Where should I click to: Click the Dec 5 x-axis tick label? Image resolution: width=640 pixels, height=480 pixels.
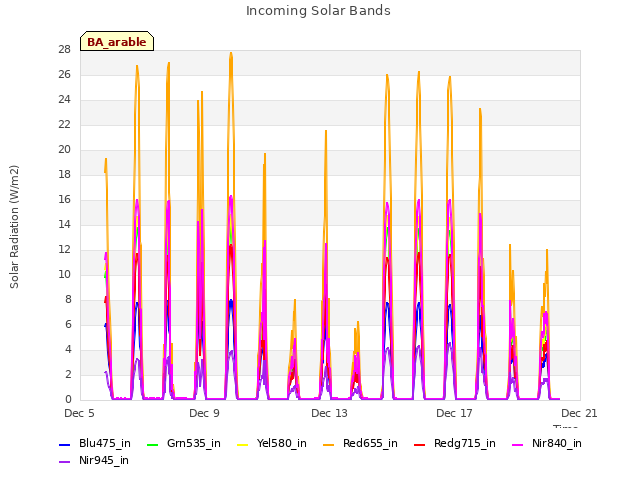[79, 413]
